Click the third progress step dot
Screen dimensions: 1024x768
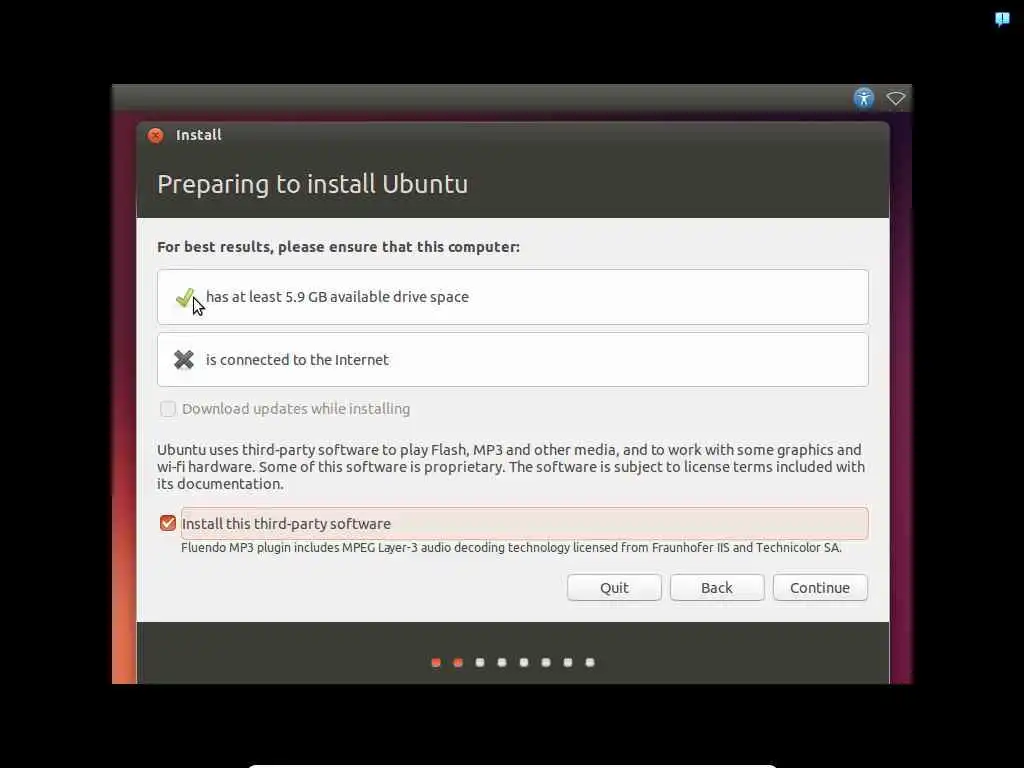point(480,663)
